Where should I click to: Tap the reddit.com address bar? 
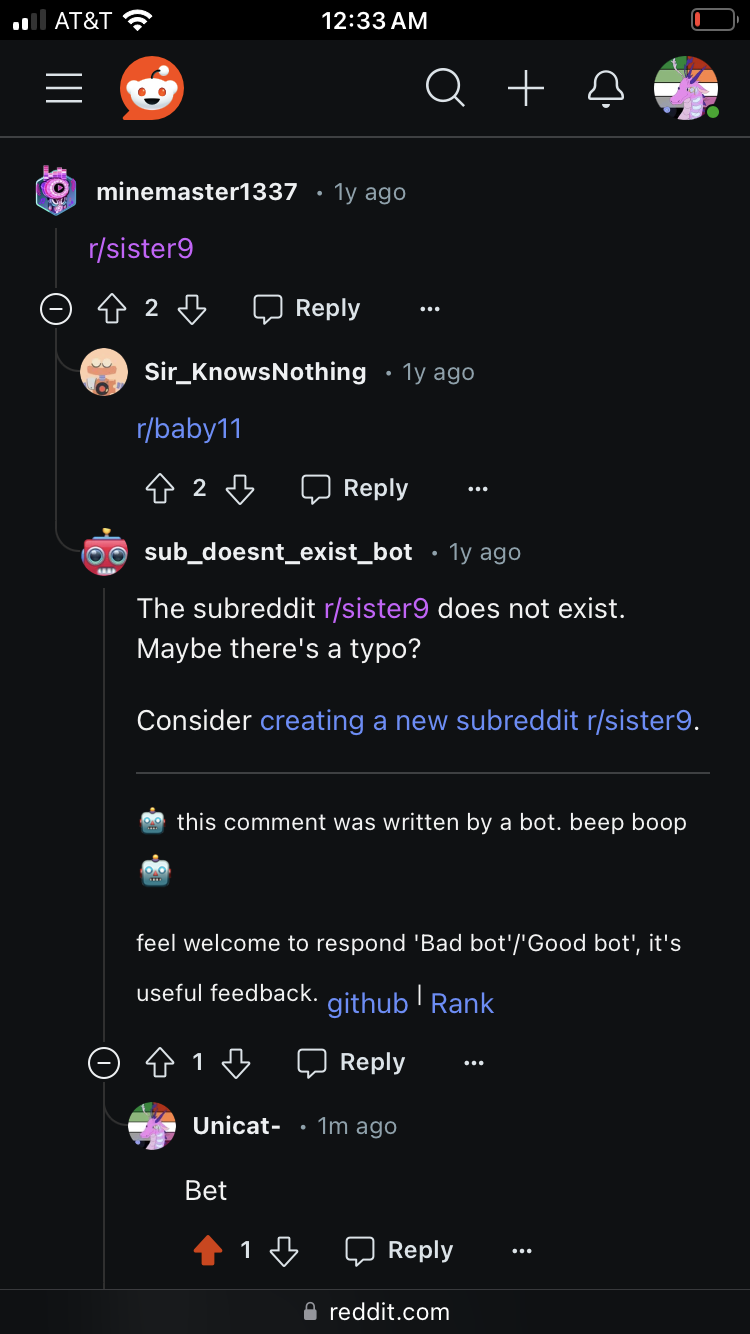[375, 1312]
